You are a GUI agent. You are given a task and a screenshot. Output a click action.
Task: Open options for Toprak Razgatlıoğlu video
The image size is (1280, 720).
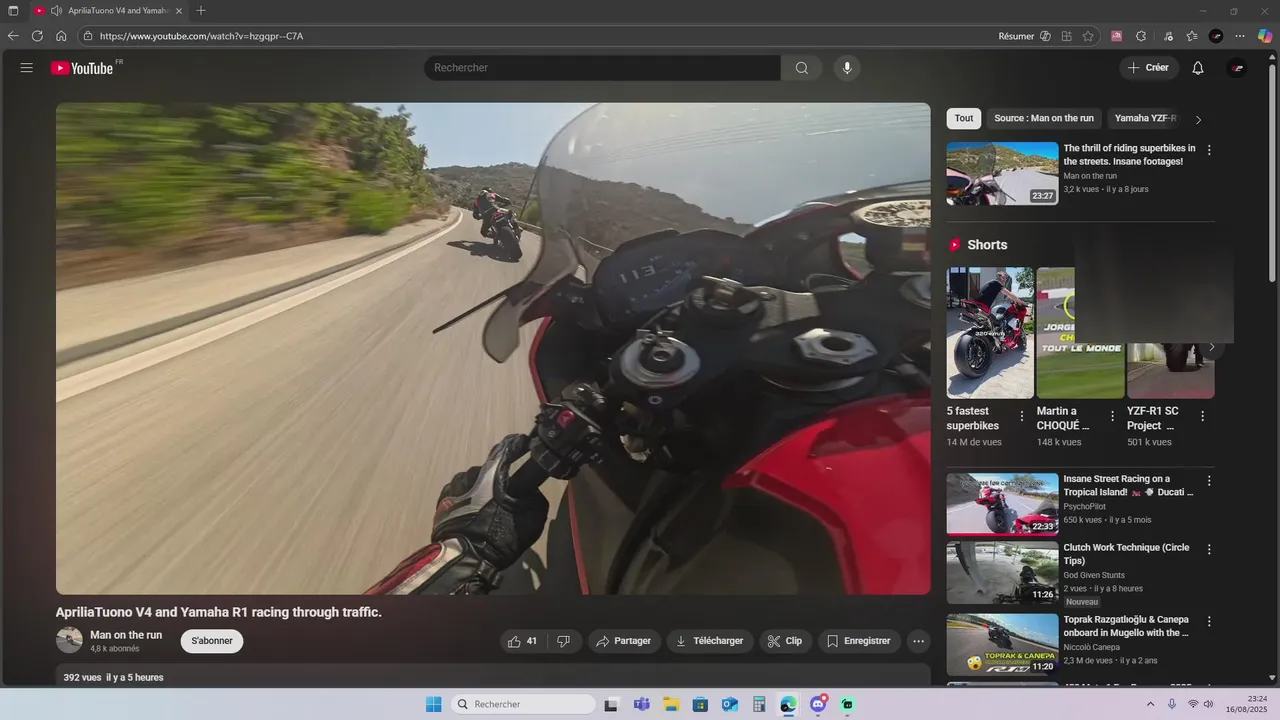pyautogui.click(x=1209, y=621)
